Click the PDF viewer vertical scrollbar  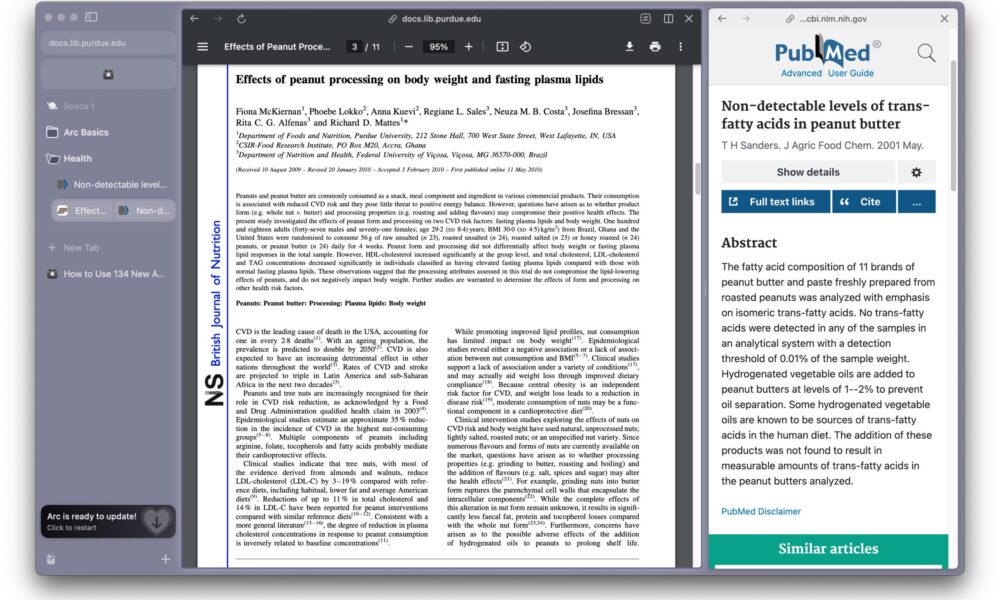coord(697,179)
